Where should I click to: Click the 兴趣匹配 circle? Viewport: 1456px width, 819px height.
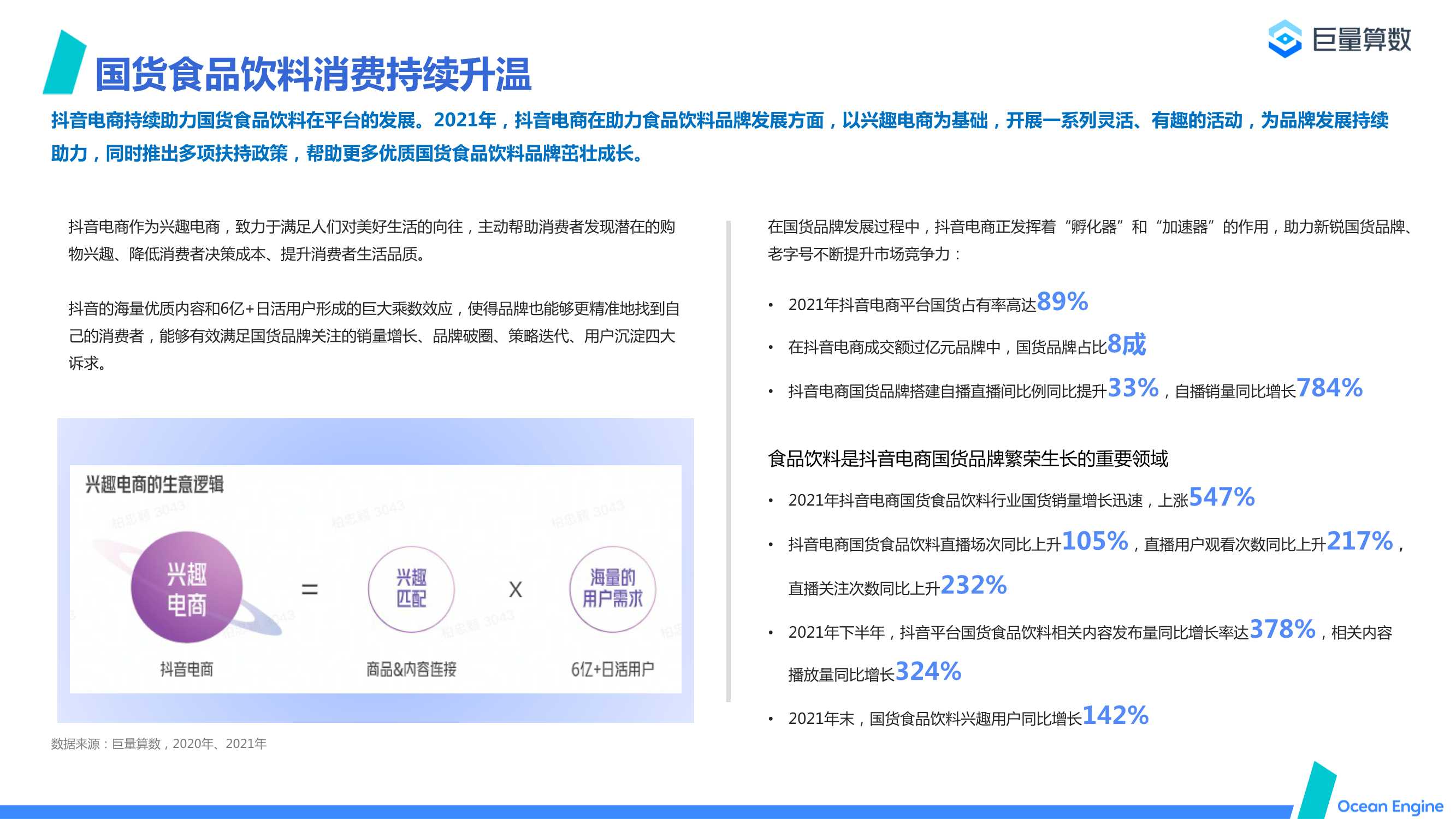tap(411, 589)
